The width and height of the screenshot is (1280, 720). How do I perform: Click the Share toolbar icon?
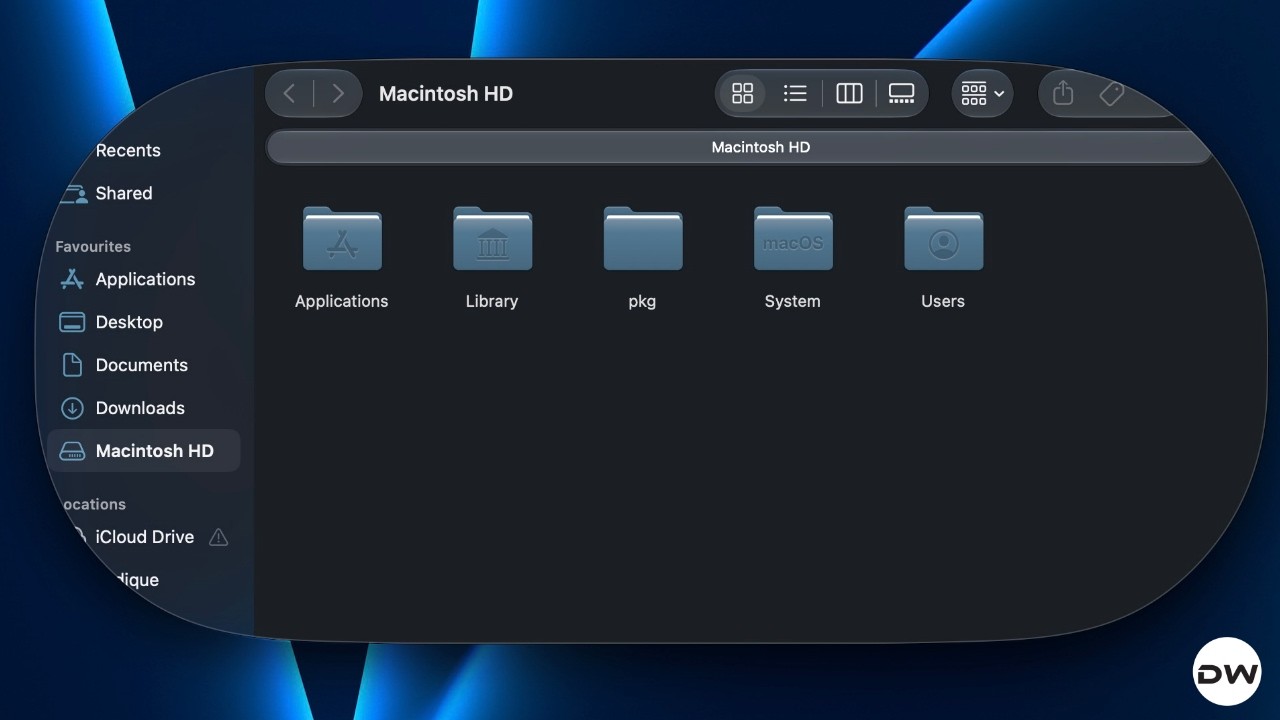tap(1063, 93)
